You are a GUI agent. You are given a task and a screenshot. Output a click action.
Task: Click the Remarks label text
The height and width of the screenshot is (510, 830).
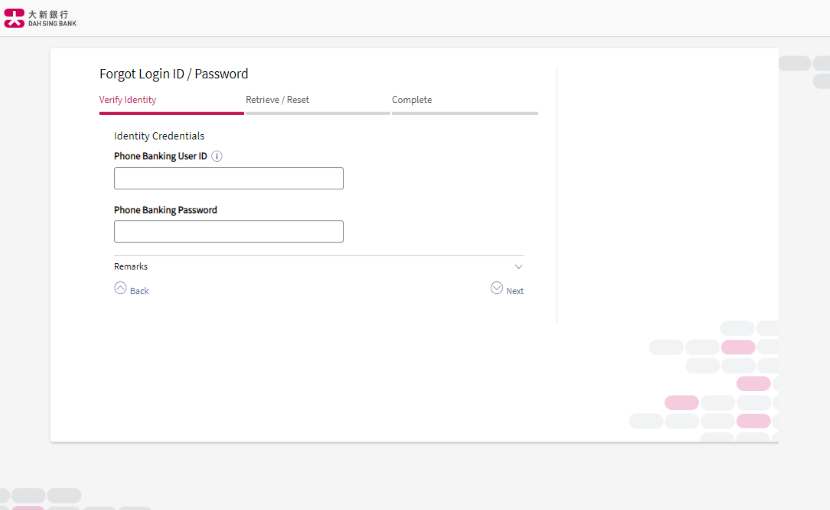click(131, 266)
